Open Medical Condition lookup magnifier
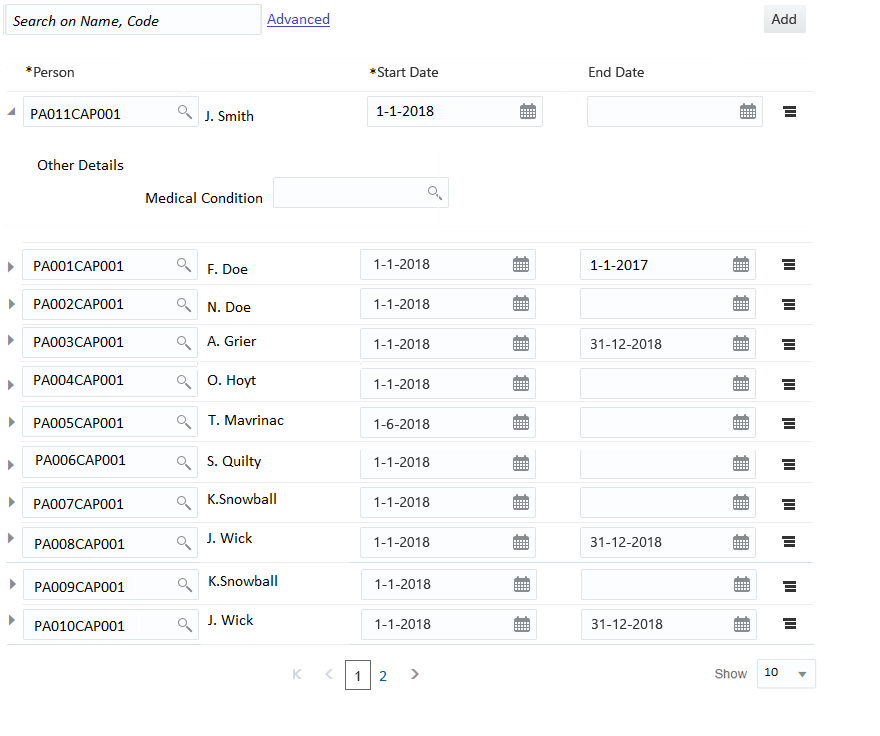Viewport: 880px width, 736px height. [434, 193]
